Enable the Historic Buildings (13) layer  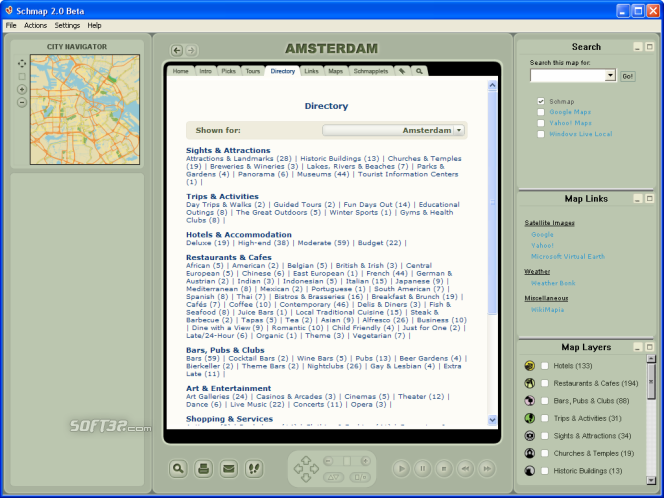(x=545, y=471)
